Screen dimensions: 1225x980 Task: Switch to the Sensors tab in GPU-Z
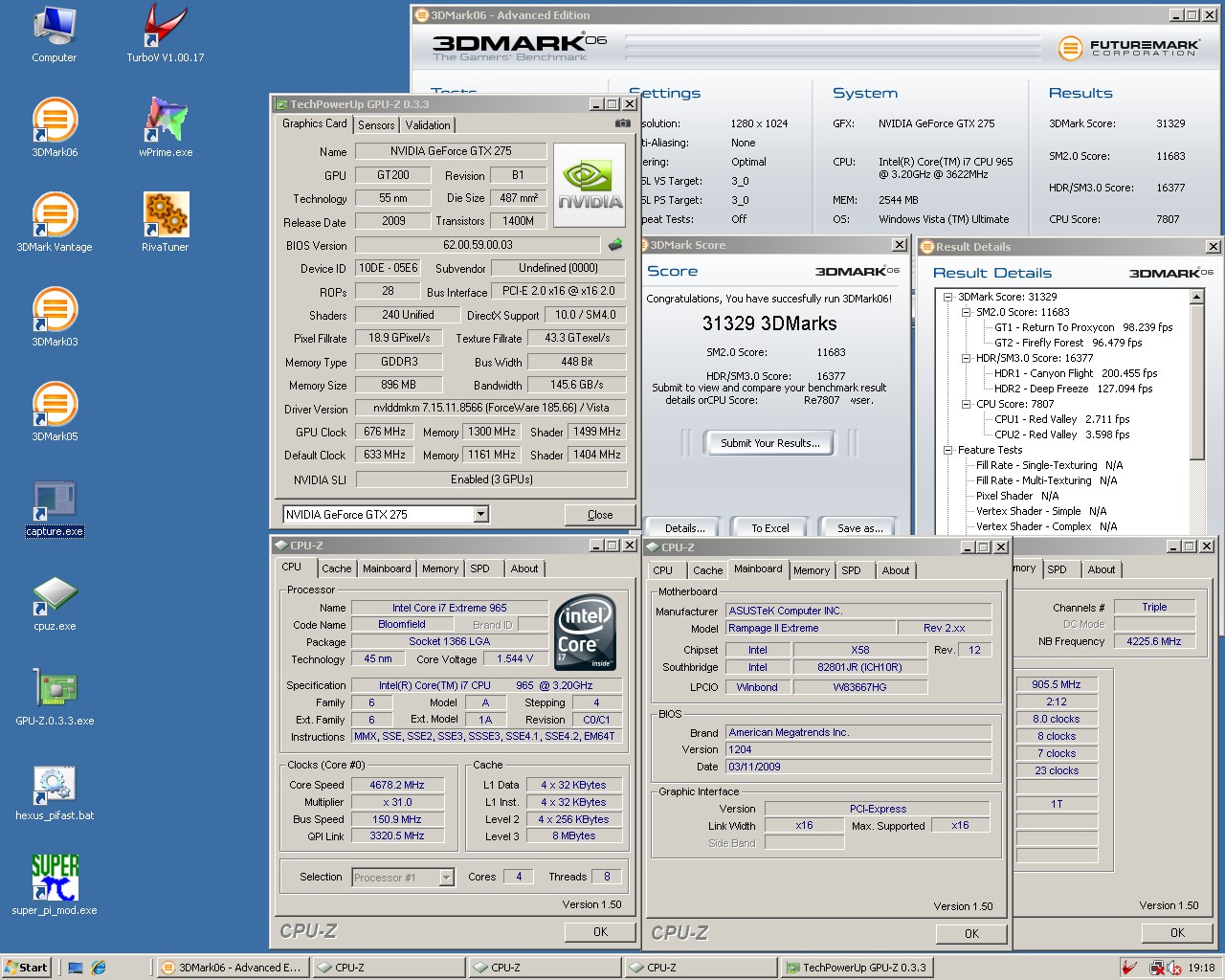click(376, 125)
